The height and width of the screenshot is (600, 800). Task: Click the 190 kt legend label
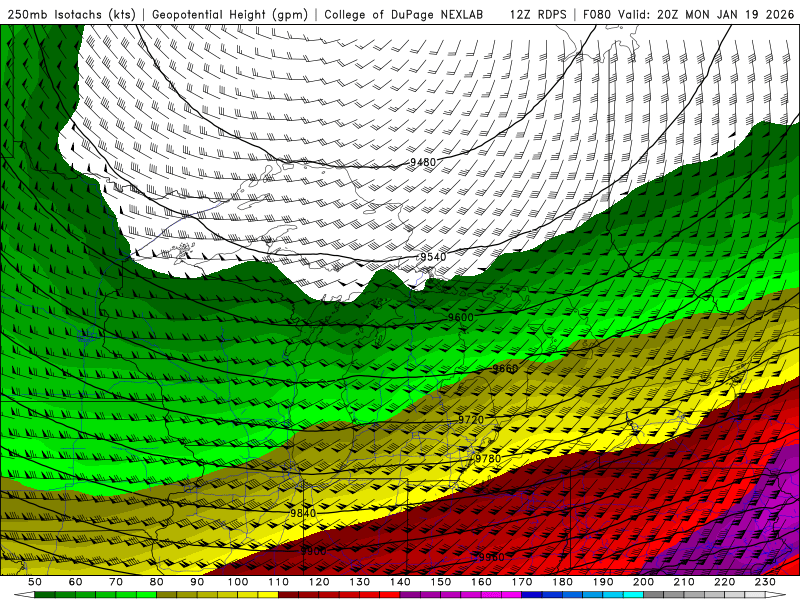(x=603, y=582)
